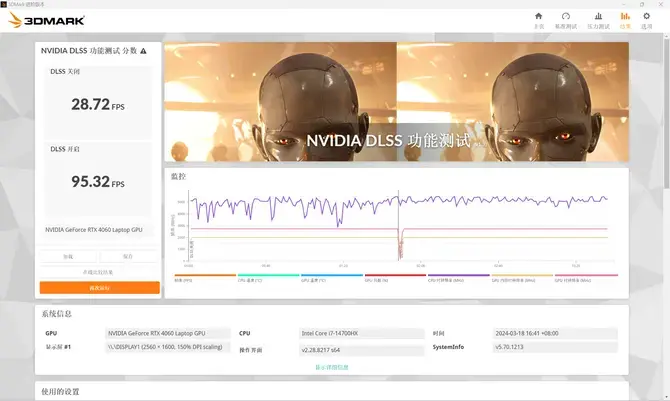Screen dimensions: 670x401
Task: Click the orange run again button
Action: click(x=100, y=288)
